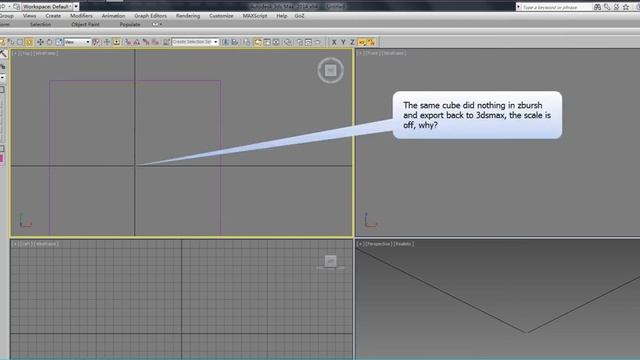Click the star Favorites icon

coord(626,7)
